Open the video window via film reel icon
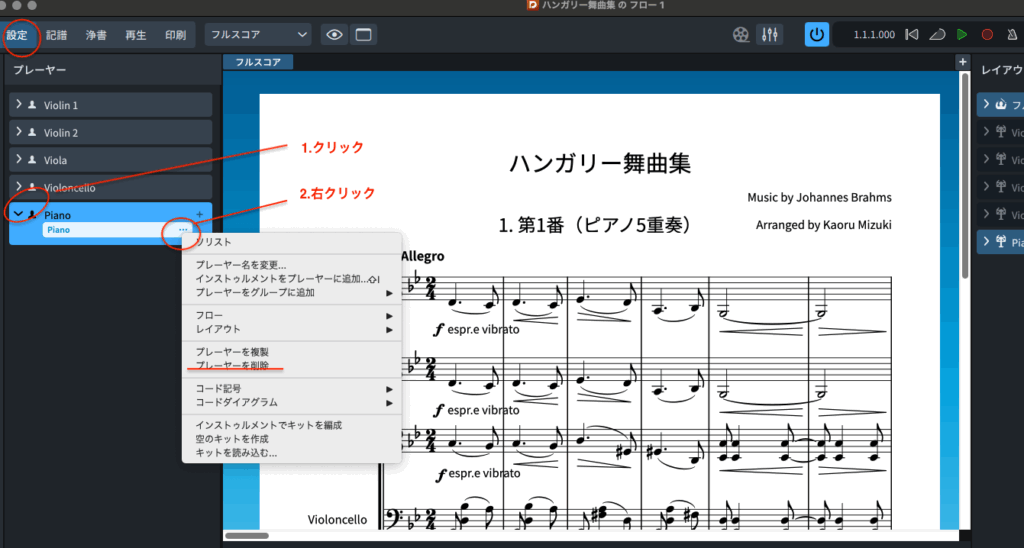The height and width of the screenshot is (548, 1024). click(739, 35)
